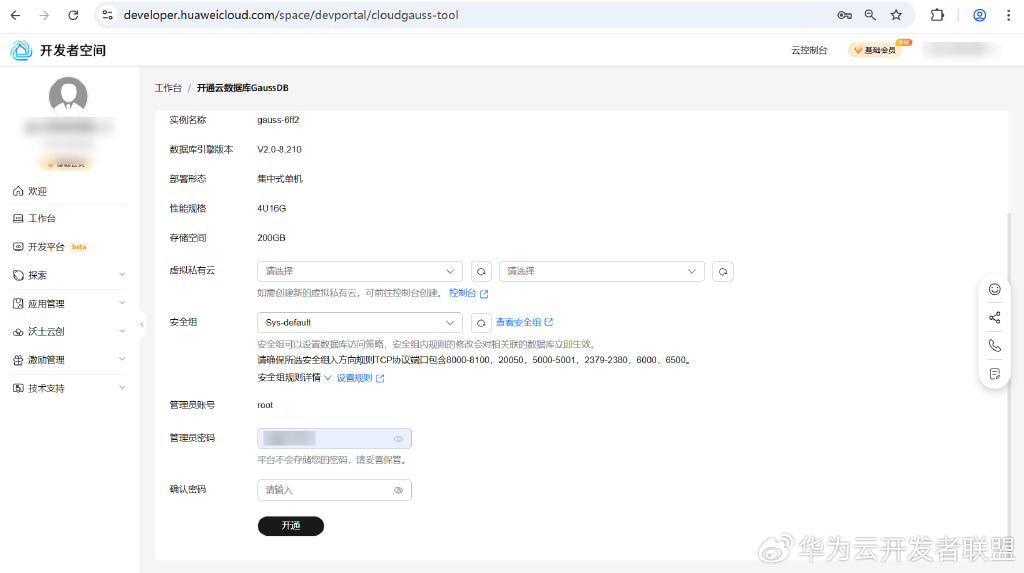The width and height of the screenshot is (1024, 573).
Task: Show the 管理员密码 with eye icon
Action: [398, 439]
